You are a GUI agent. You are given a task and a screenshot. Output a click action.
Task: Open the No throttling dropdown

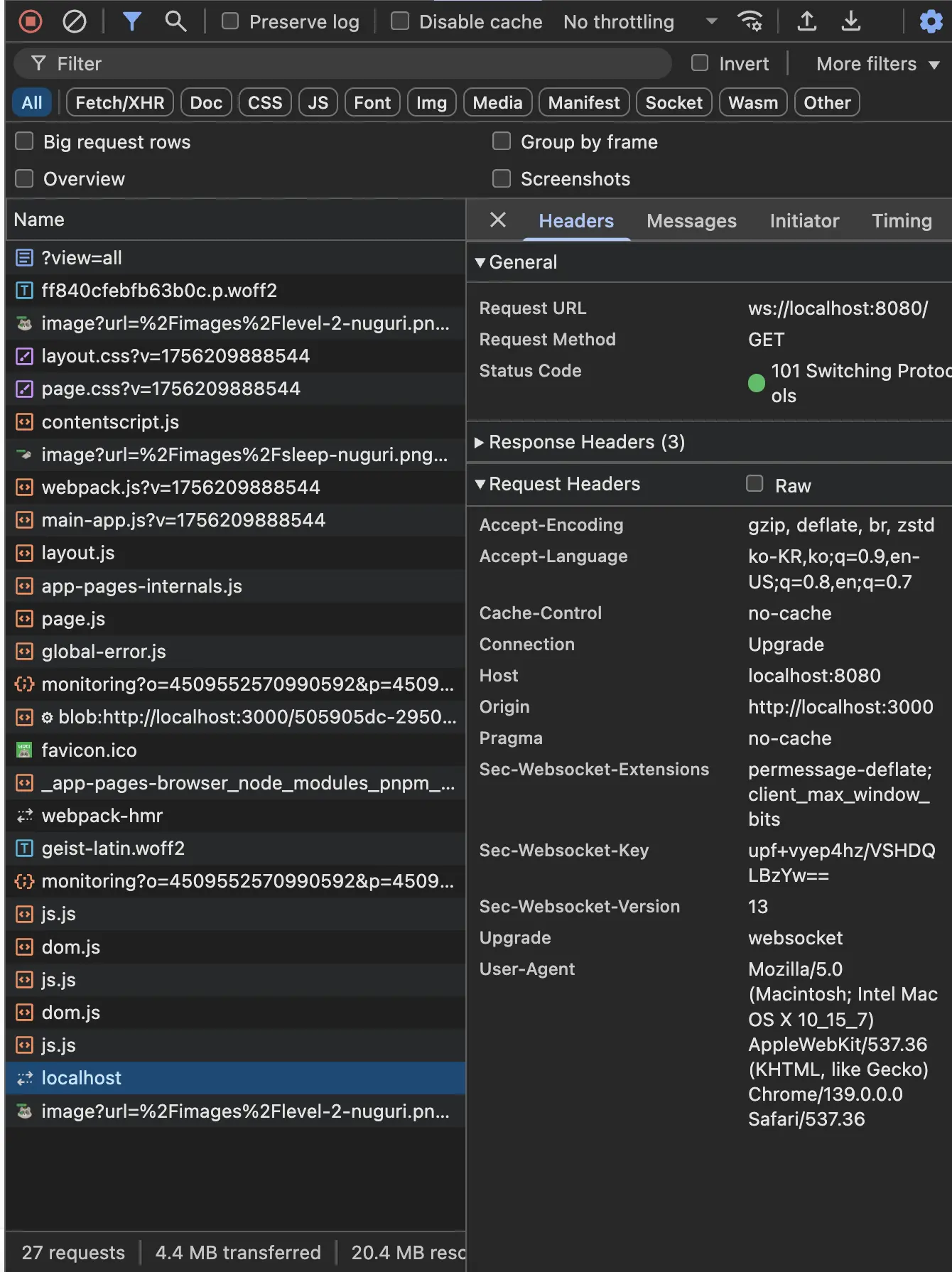[639, 22]
